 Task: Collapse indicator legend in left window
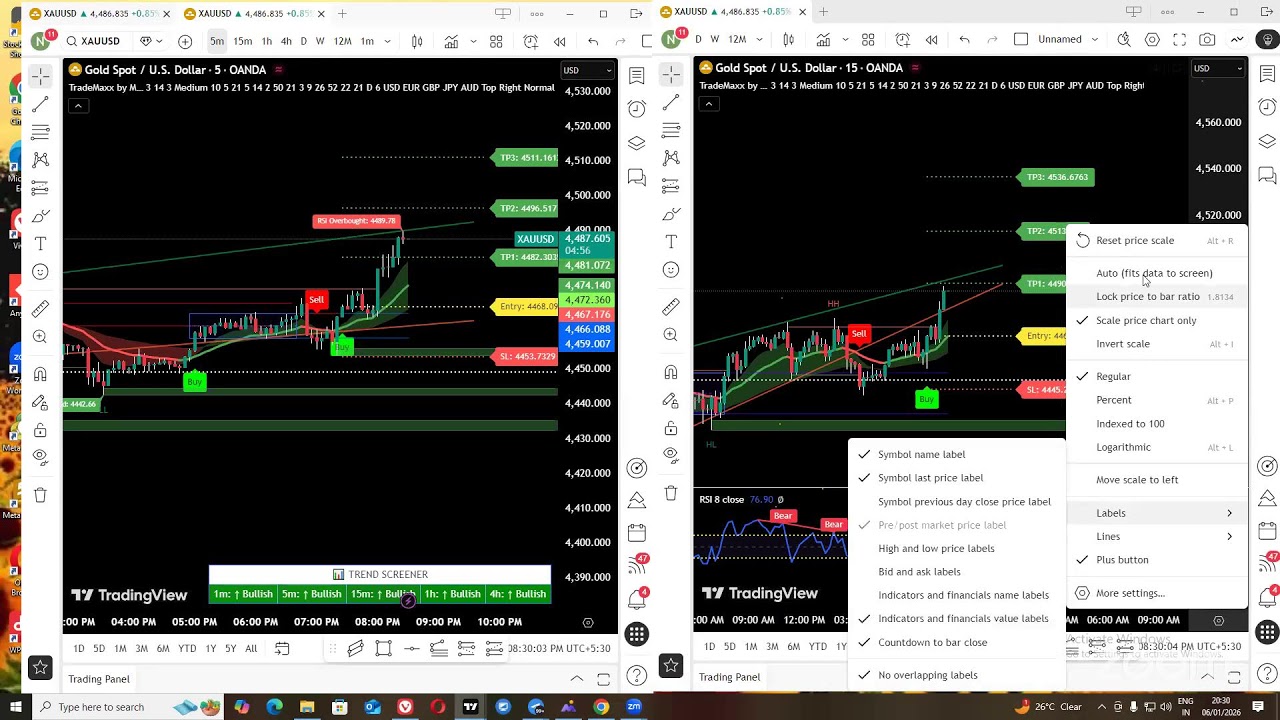point(78,106)
